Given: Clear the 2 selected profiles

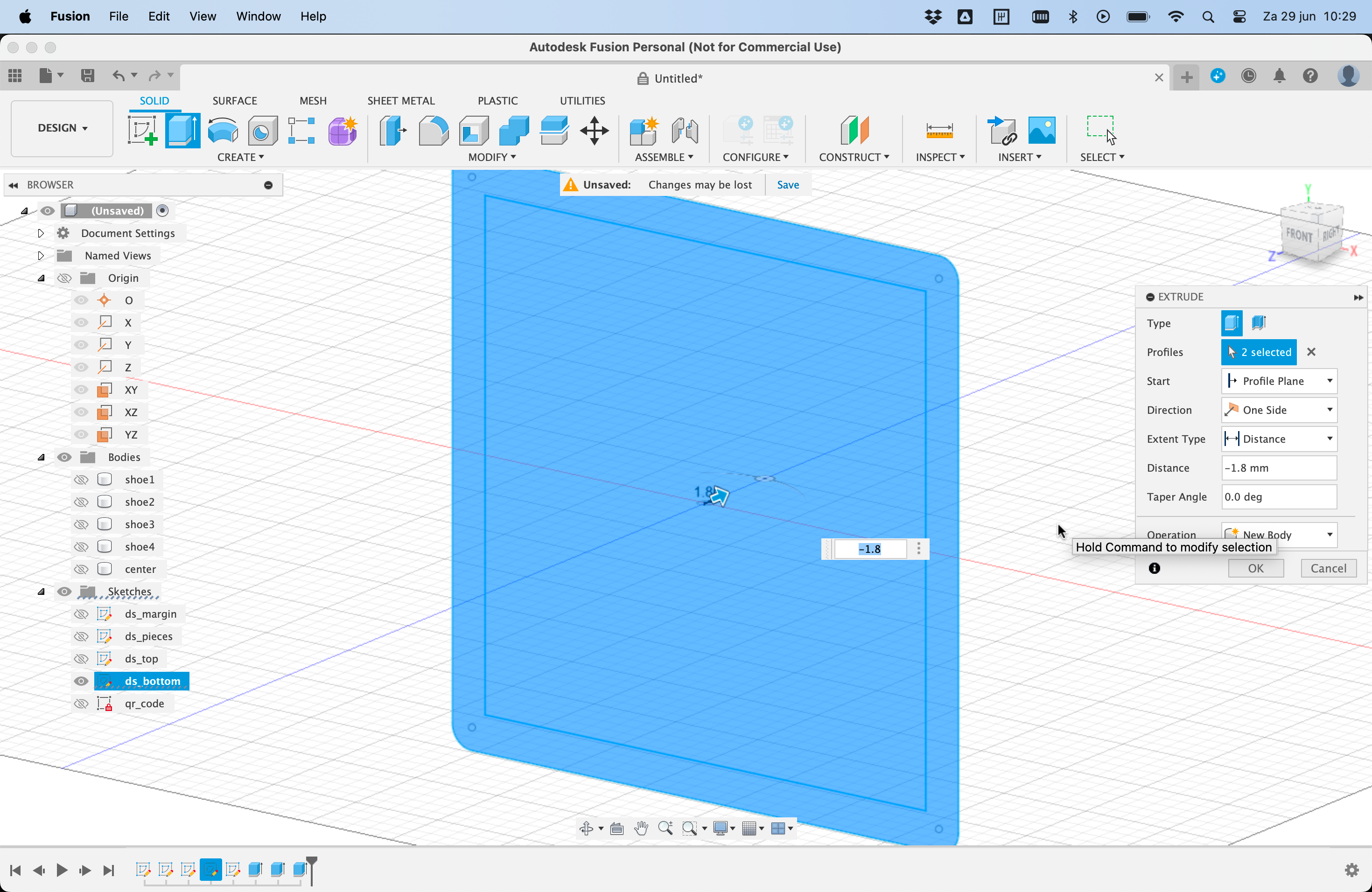Looking at the screenshot, I should tap(1311, 351).
